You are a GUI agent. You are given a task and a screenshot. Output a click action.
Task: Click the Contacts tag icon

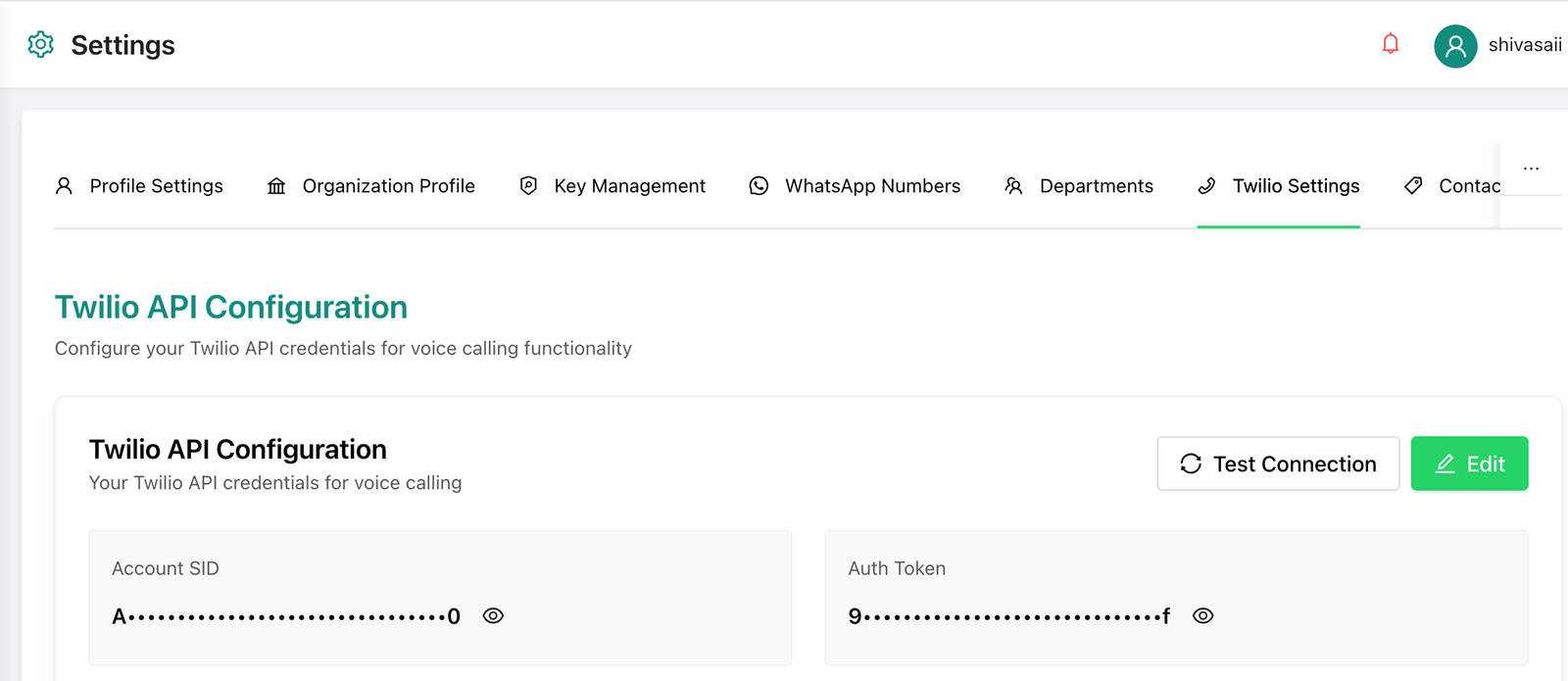[1413, 186]
